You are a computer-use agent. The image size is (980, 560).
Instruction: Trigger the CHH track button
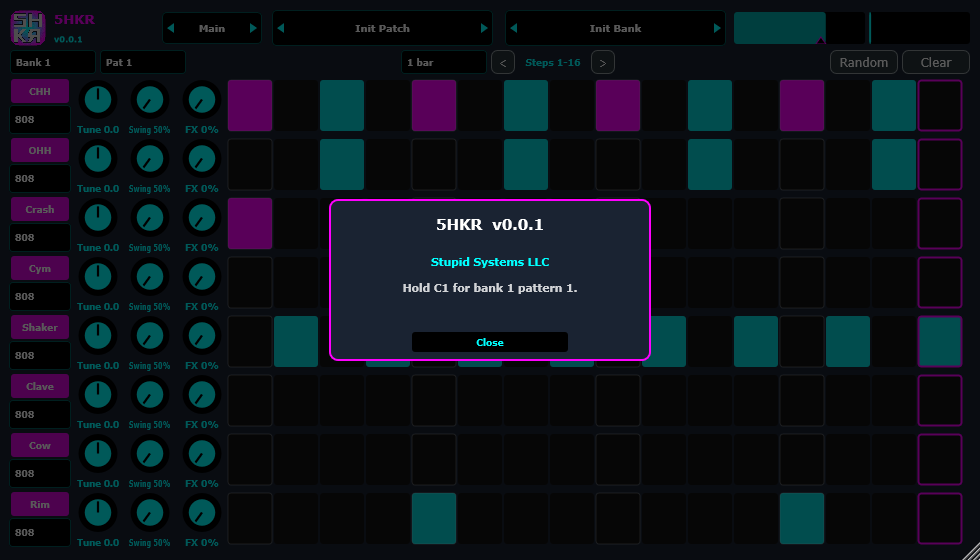pyautogui.click(x=40, y=91)
